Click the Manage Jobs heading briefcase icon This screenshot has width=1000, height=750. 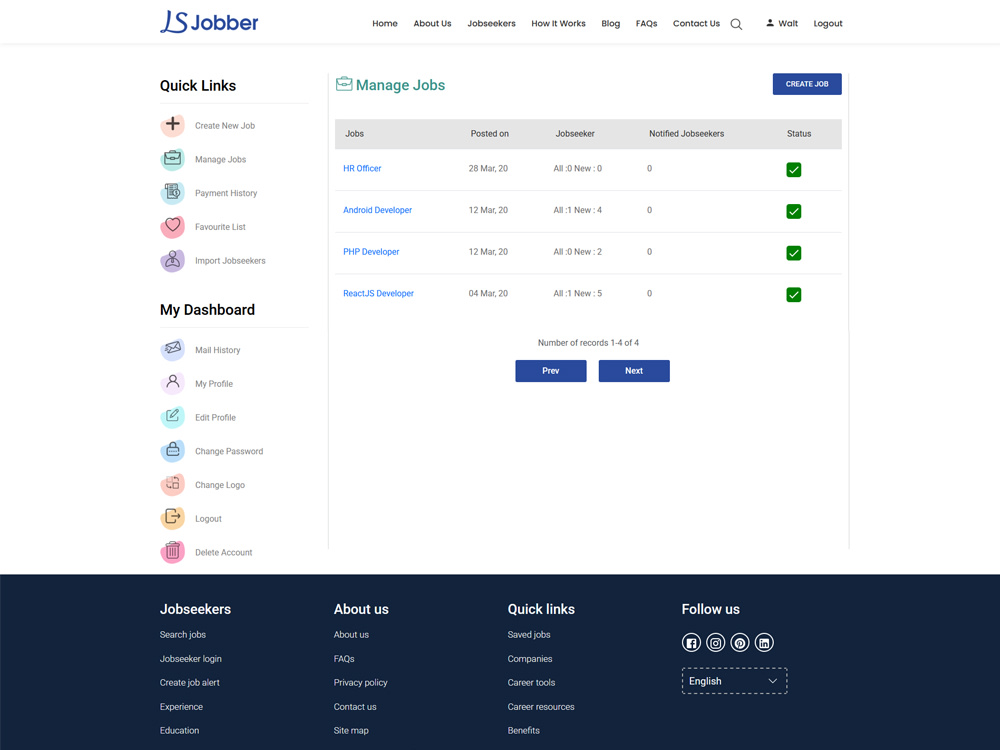coord(344,84)
